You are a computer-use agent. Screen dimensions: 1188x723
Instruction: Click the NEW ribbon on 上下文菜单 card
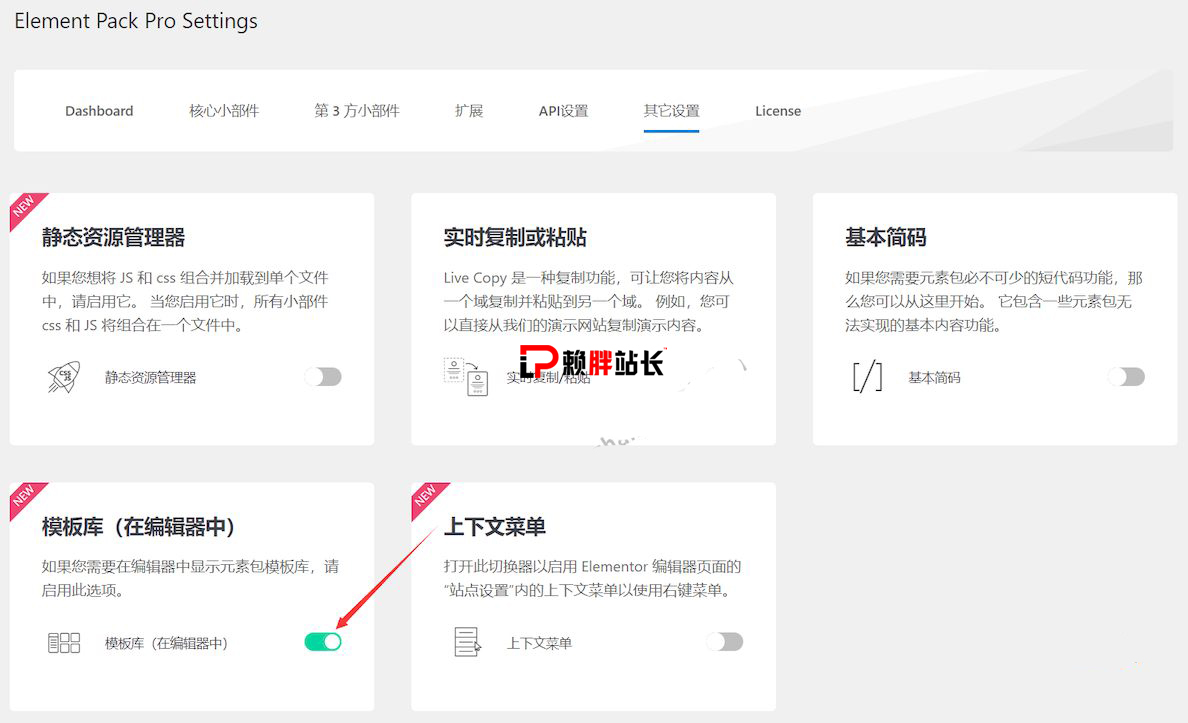pyautogui.click(x=427, y=497)
